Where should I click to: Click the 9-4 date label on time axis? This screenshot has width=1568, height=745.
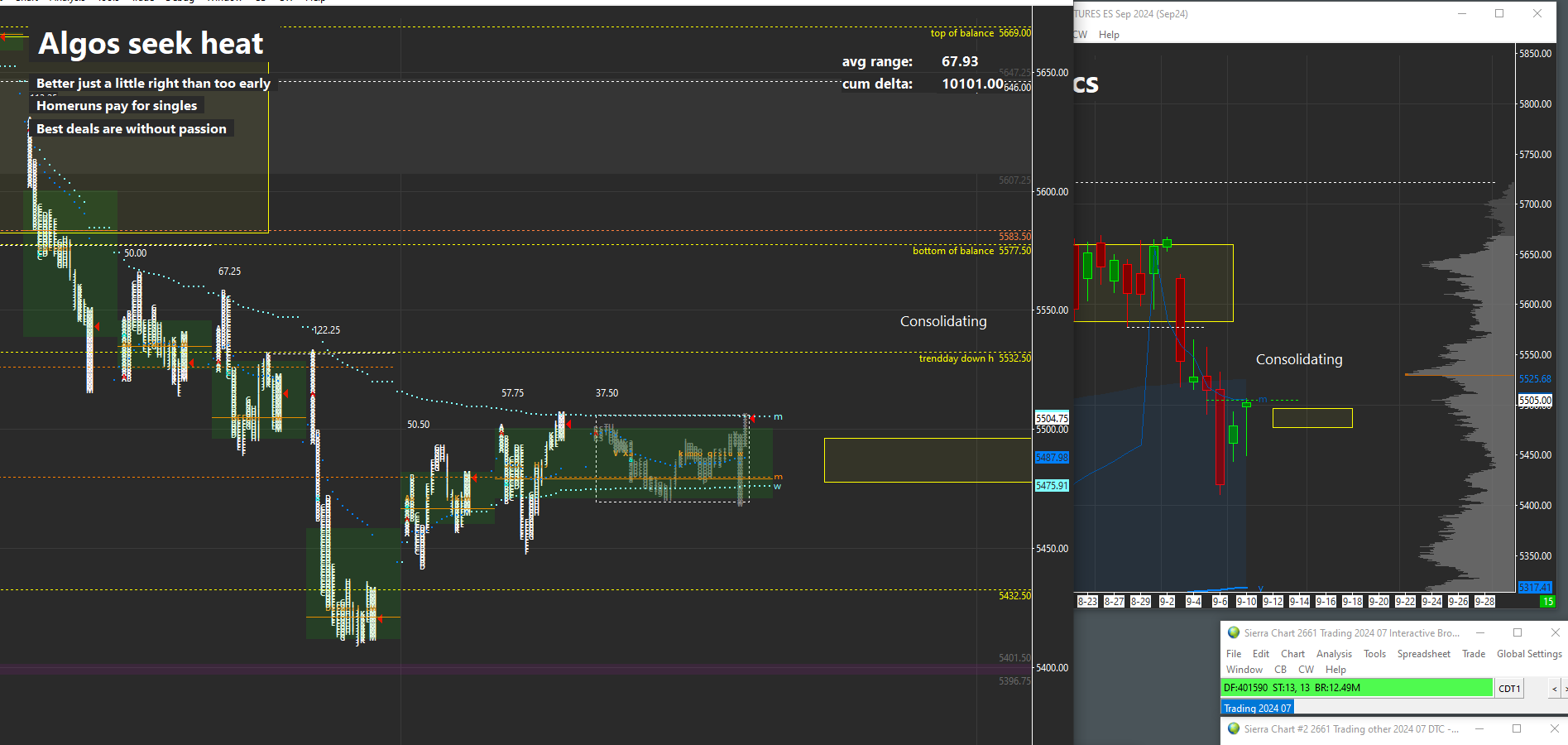coord(1193,602)
